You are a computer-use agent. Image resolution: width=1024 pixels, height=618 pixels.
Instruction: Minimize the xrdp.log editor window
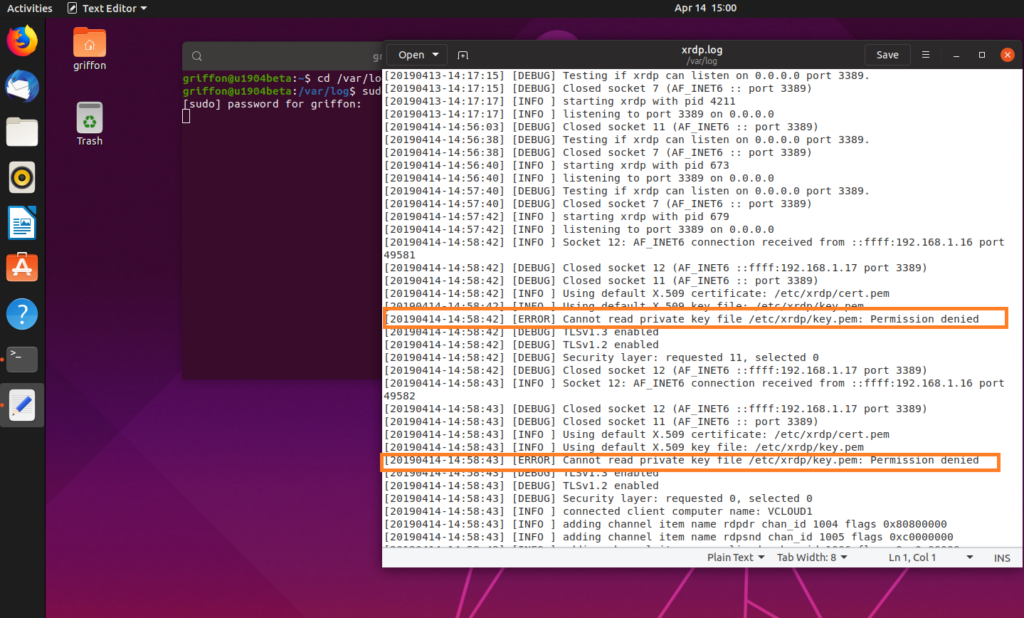click(956, 55)
